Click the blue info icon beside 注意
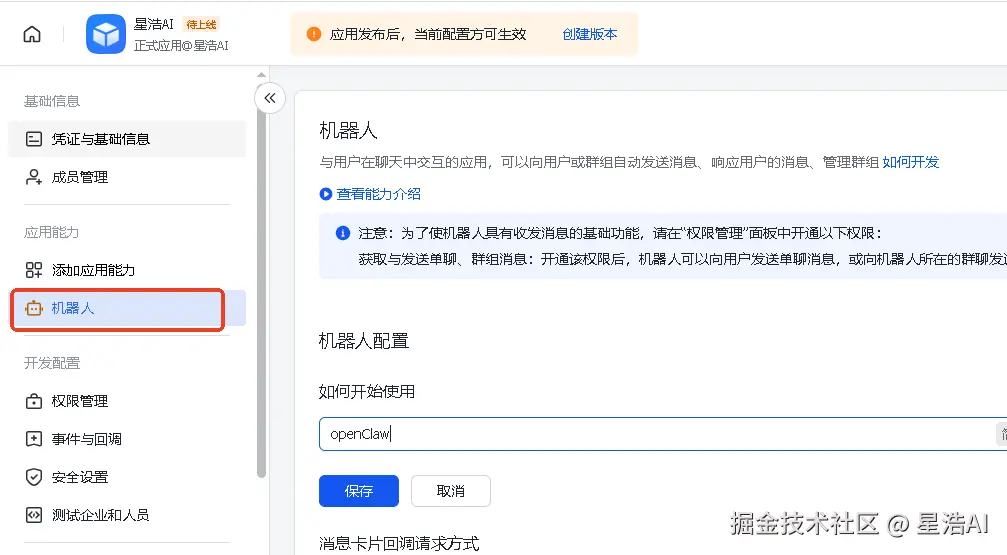This screenshot has height=555, width=1007. coord(343,233)
